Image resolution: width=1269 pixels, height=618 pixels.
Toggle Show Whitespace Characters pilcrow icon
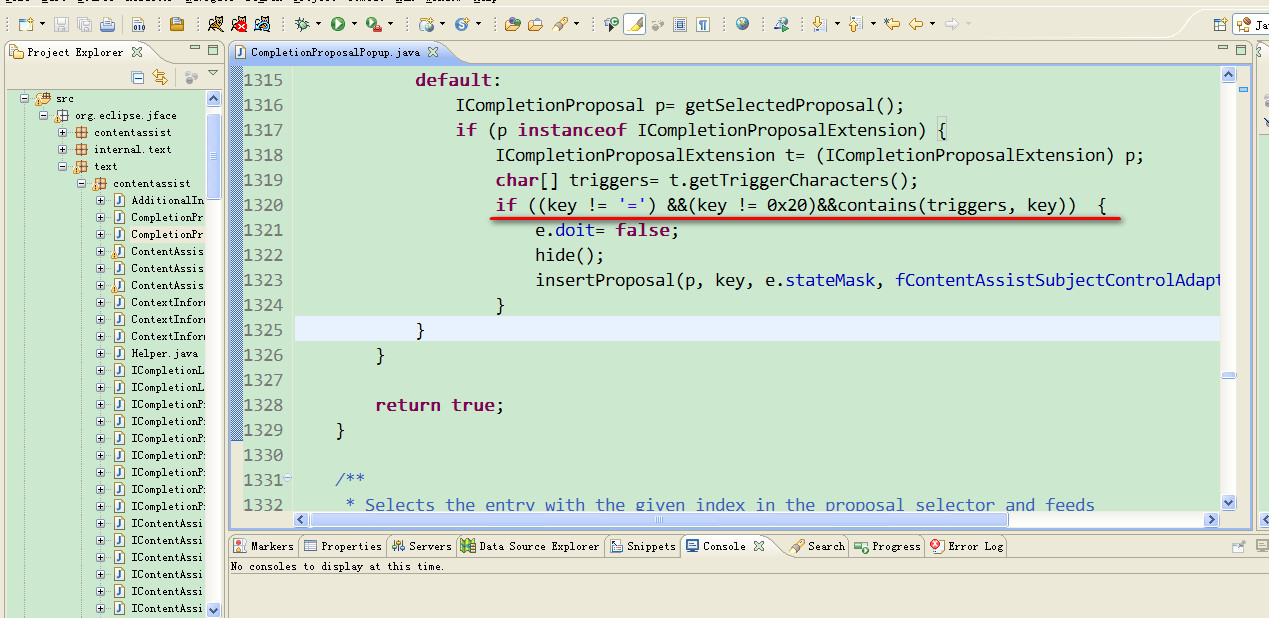tap(704, 24)
